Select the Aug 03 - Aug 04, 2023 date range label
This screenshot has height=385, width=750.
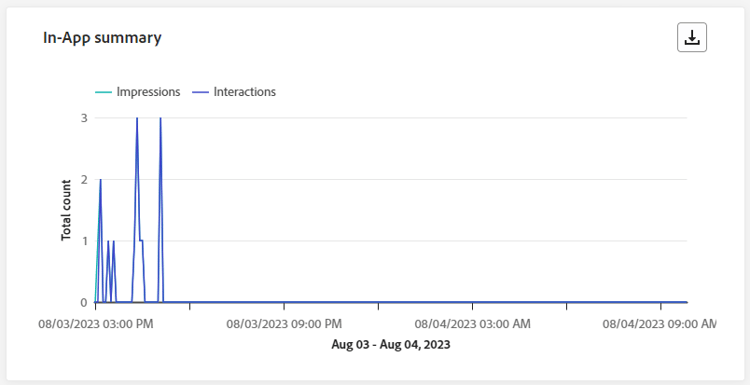tap(391, 345)
